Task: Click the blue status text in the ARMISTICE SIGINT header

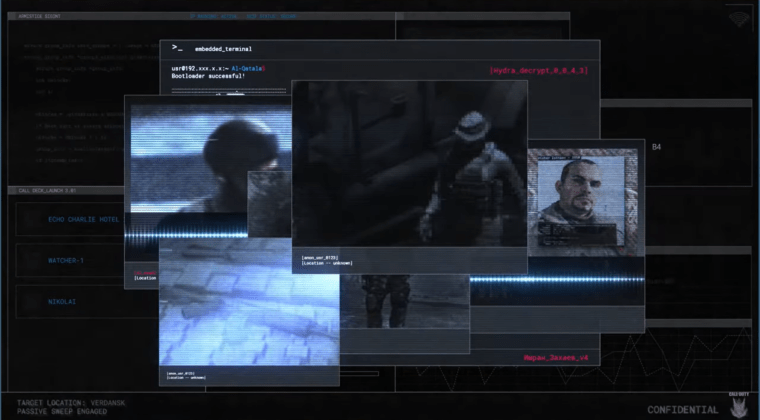Action: pos(242,16)
